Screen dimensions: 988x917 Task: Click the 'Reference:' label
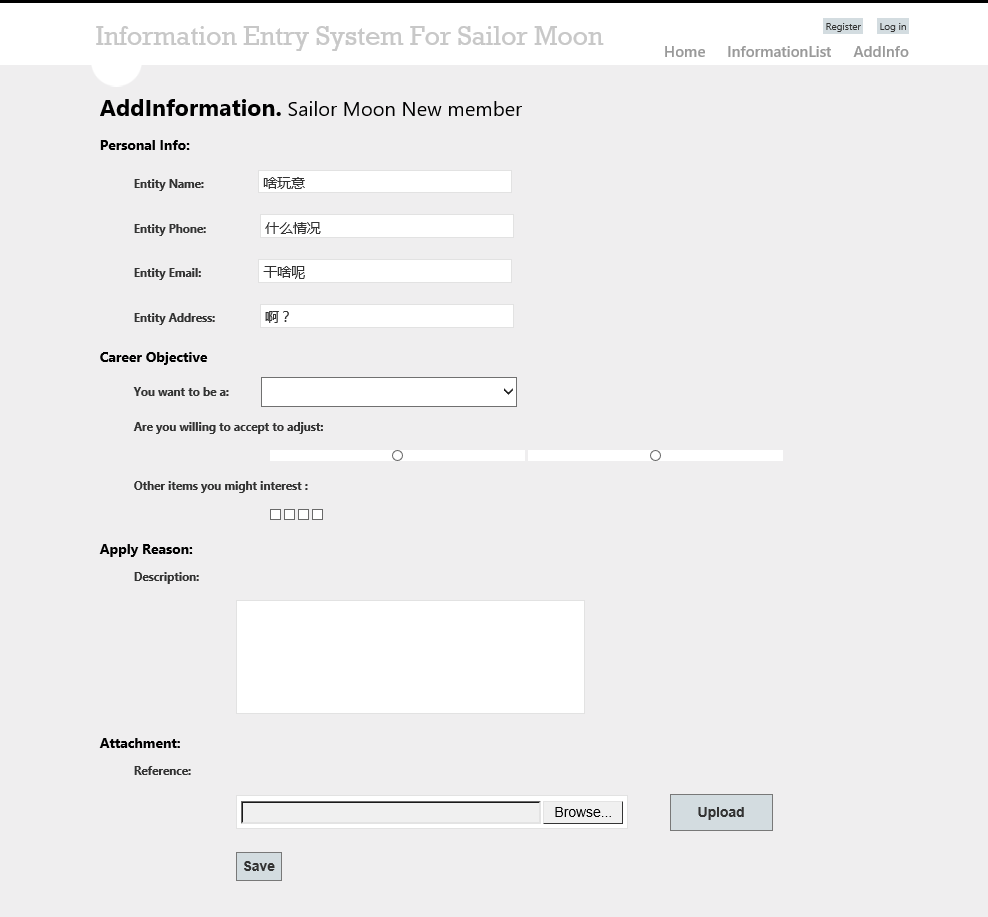click(163, 771)
